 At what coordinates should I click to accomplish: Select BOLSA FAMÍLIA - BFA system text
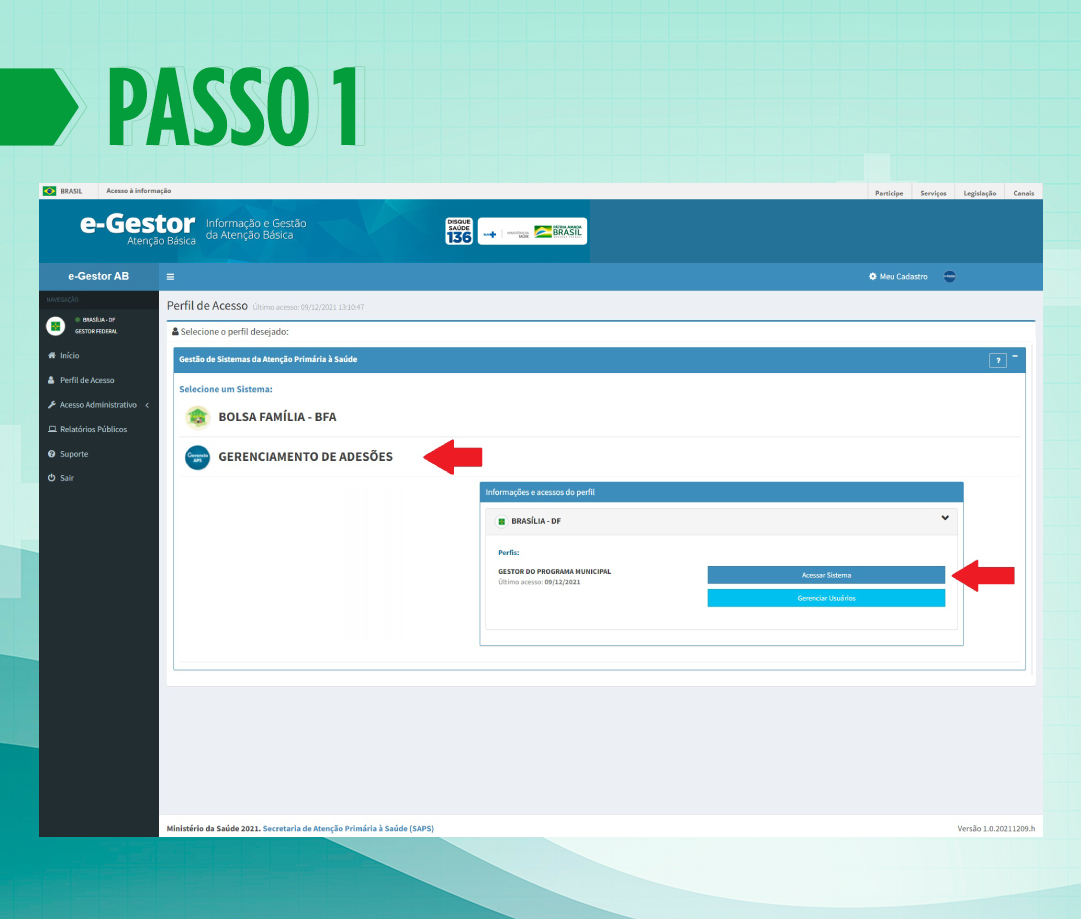point(277,417)
